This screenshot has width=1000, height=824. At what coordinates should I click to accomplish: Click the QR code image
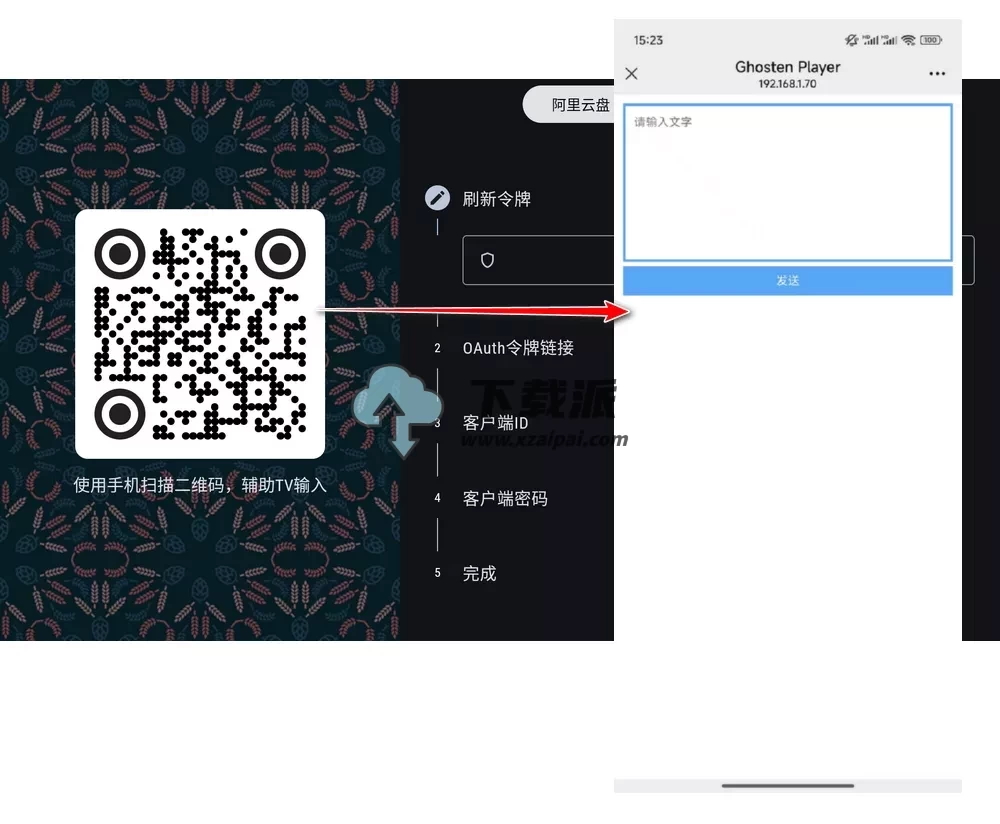[200, 334]
